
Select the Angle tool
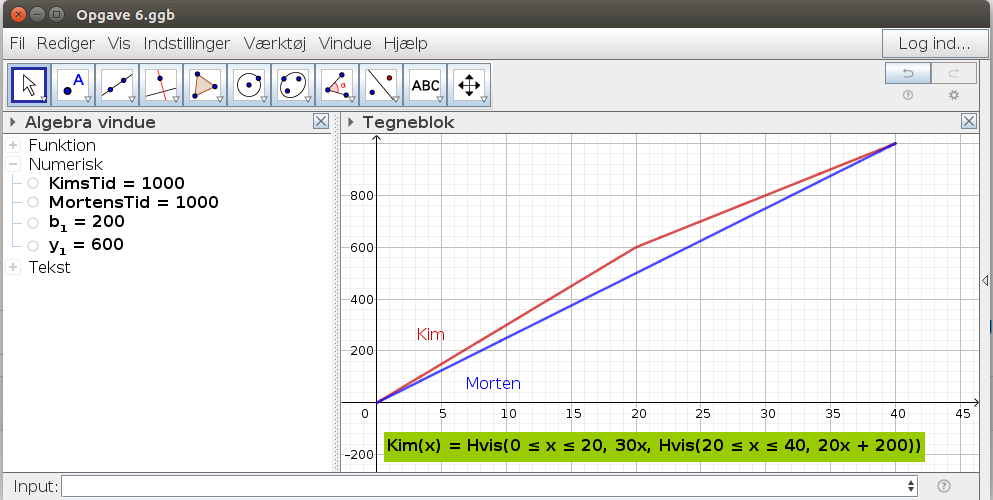click(x=337, y=85)
